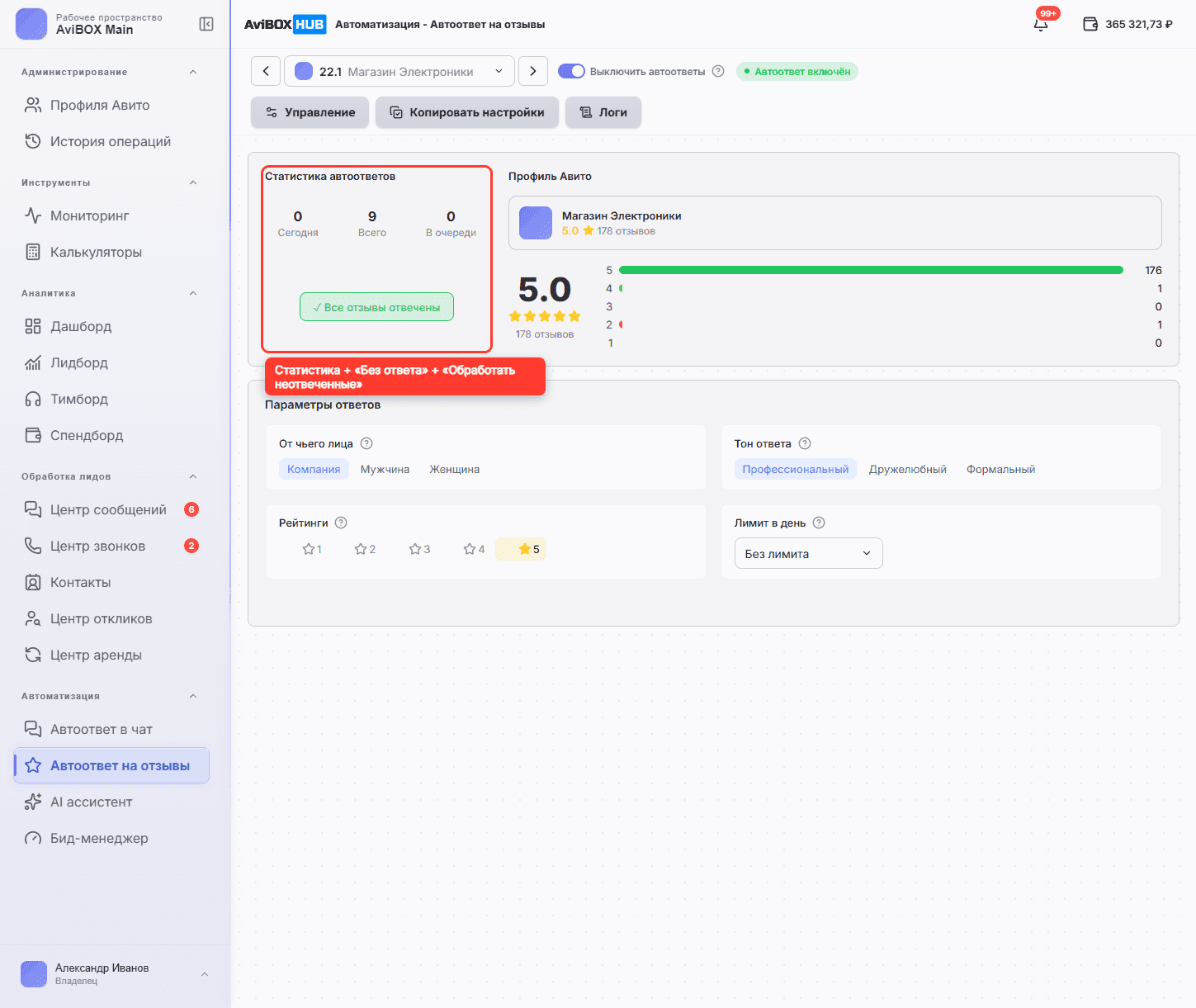Toggle the 4-star rating filter
This screenshot has height=1008, width=1196.
[x=474, y=549]
